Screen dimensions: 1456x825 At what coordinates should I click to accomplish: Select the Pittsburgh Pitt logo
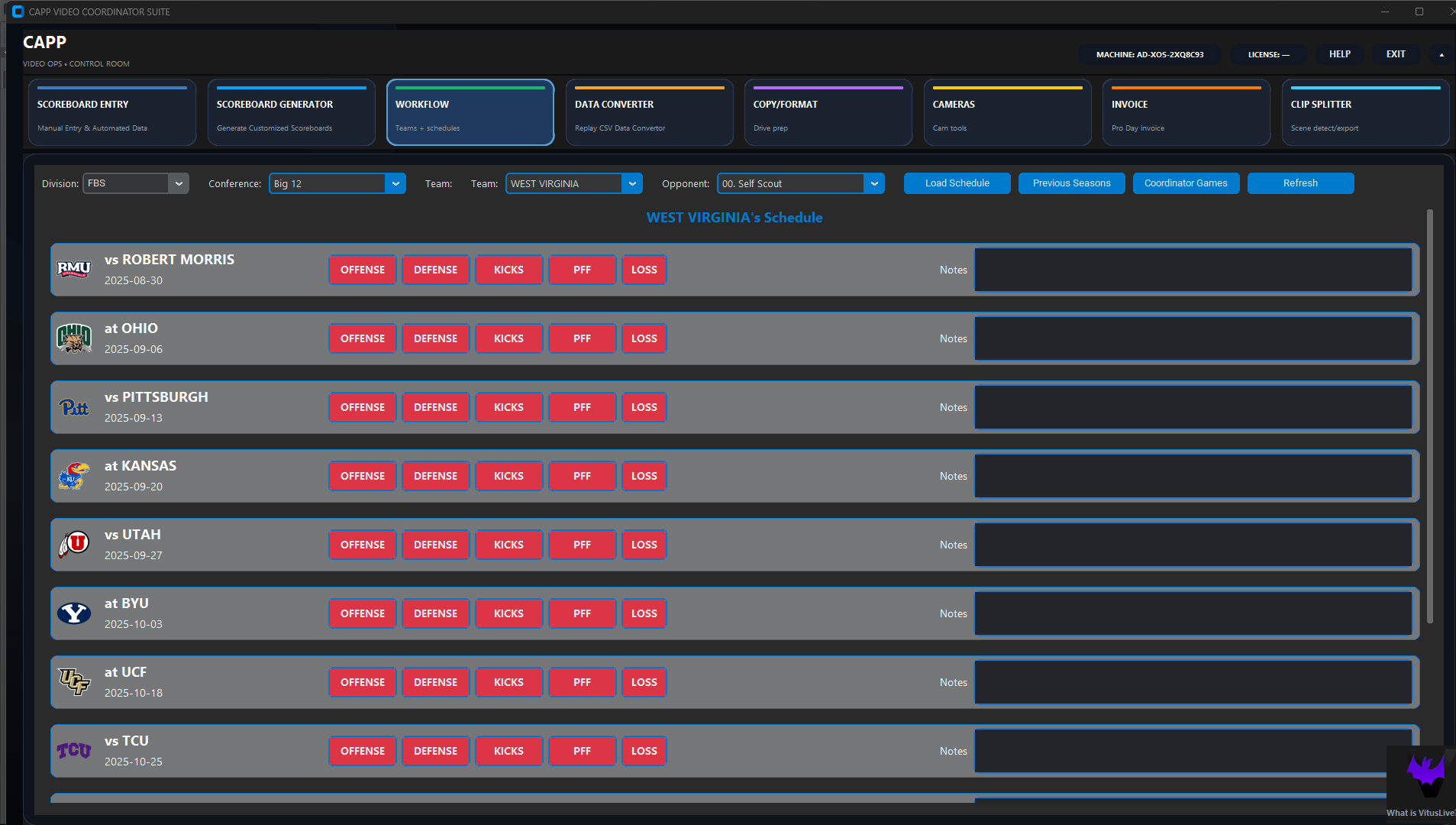[74, 407]
